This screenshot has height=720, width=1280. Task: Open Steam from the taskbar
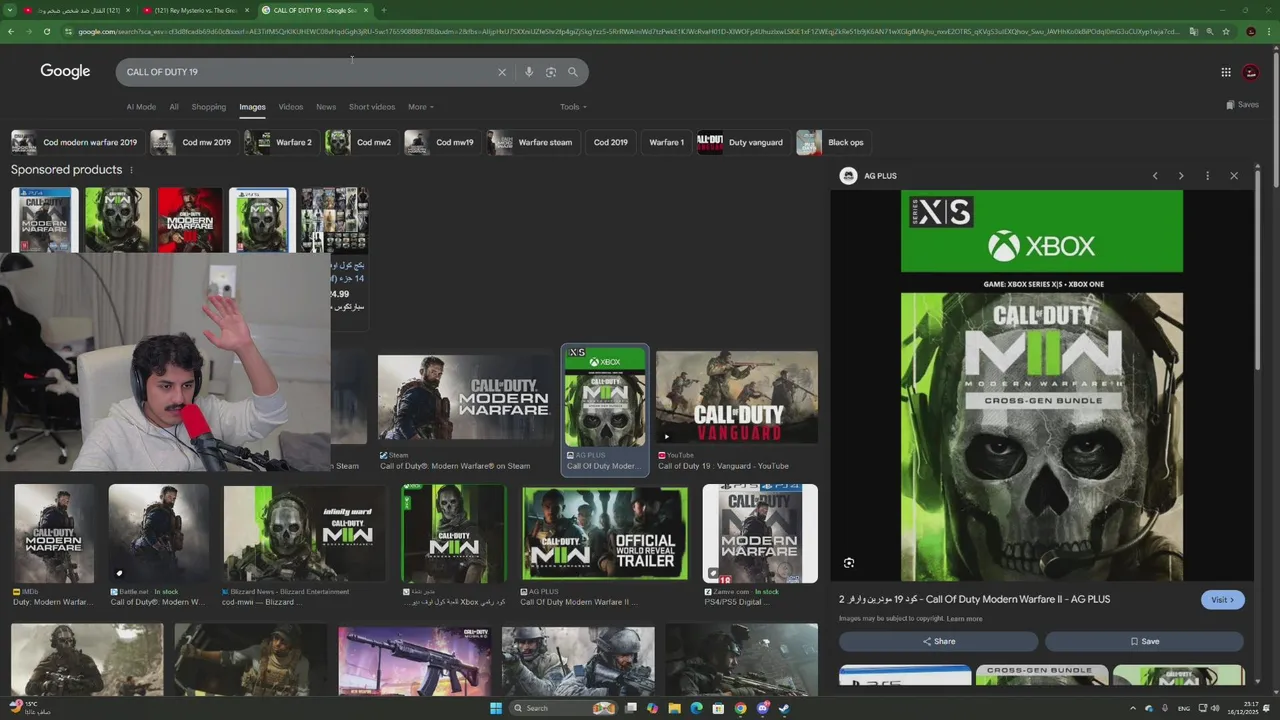coord(784,708)
